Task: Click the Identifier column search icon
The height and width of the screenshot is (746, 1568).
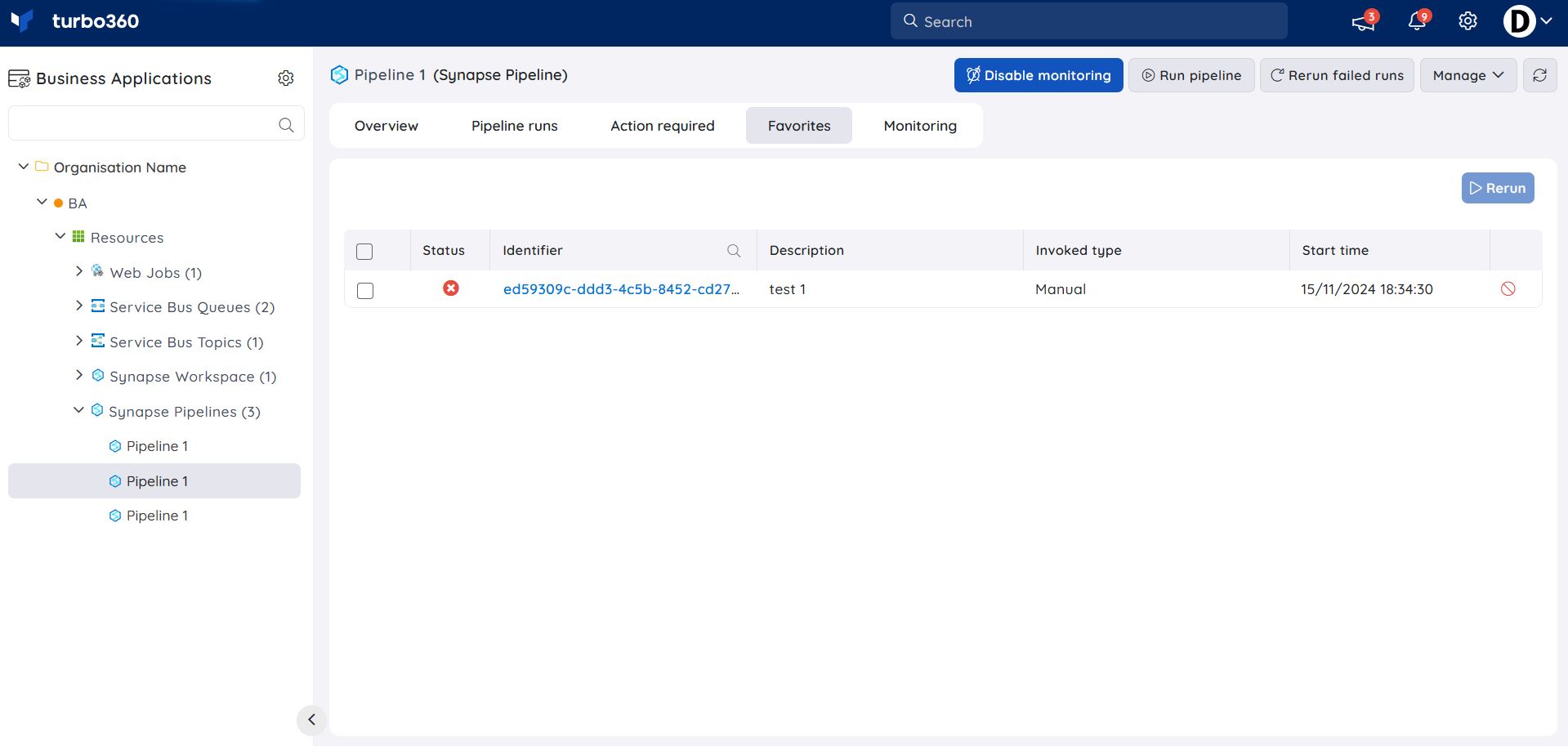Action: (734, 251)
